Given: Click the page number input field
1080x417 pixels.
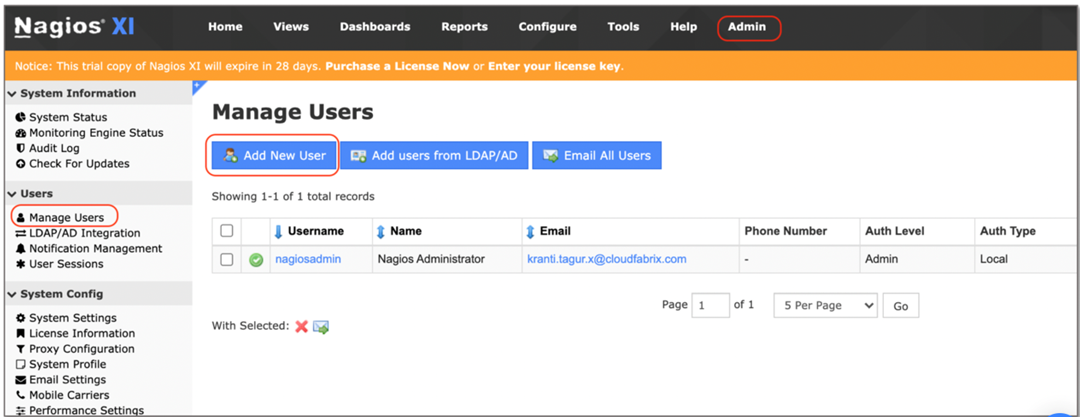Looking at the screenshot, I should pos(710,305).
